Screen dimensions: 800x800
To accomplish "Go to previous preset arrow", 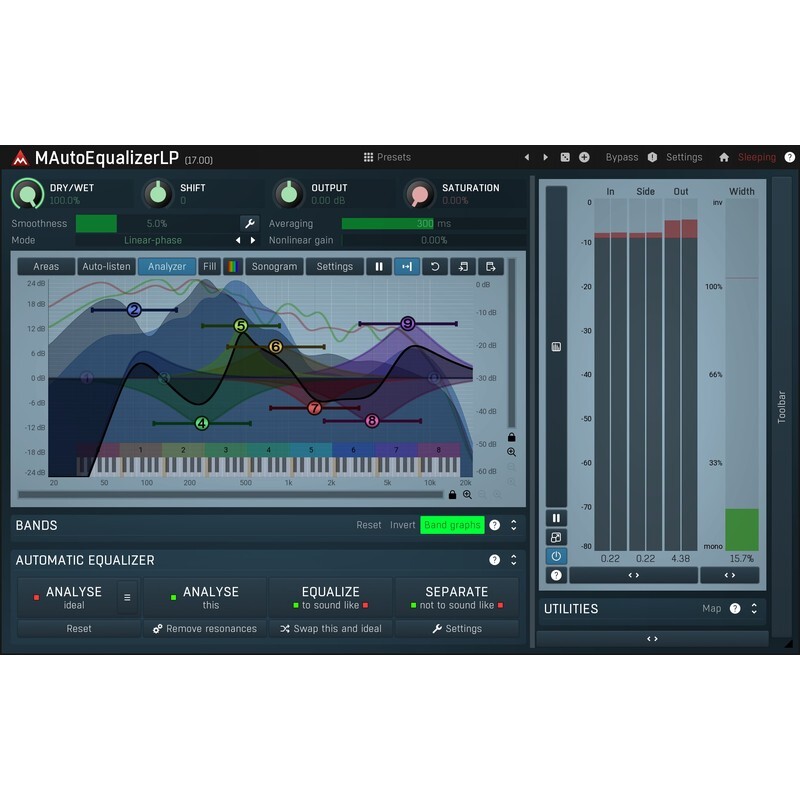I will coord(527,157).
